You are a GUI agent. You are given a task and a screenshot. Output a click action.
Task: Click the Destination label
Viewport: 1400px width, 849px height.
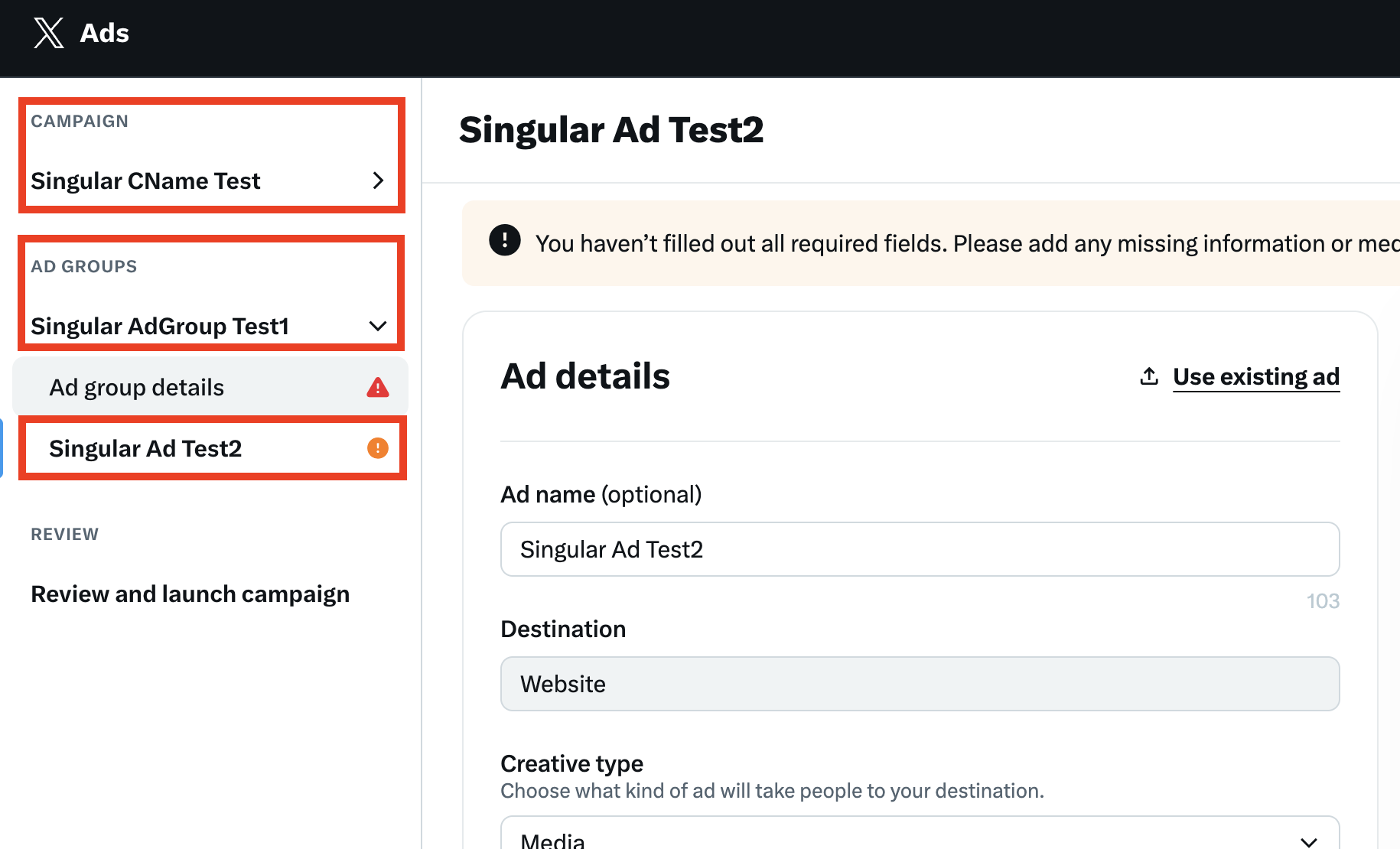(x=563, y=629)
